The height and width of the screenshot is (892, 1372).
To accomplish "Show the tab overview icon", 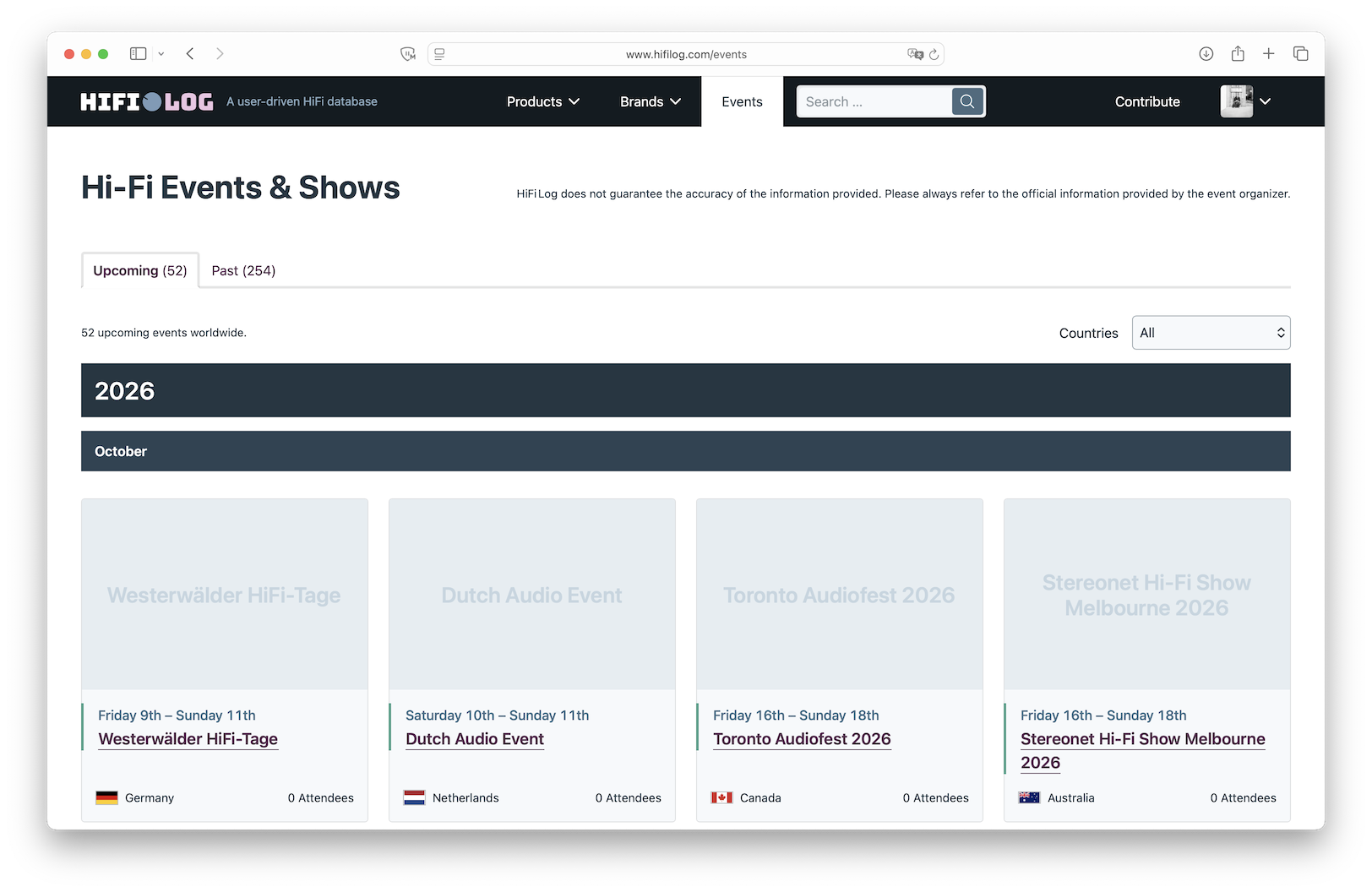I will [1301, 54].
